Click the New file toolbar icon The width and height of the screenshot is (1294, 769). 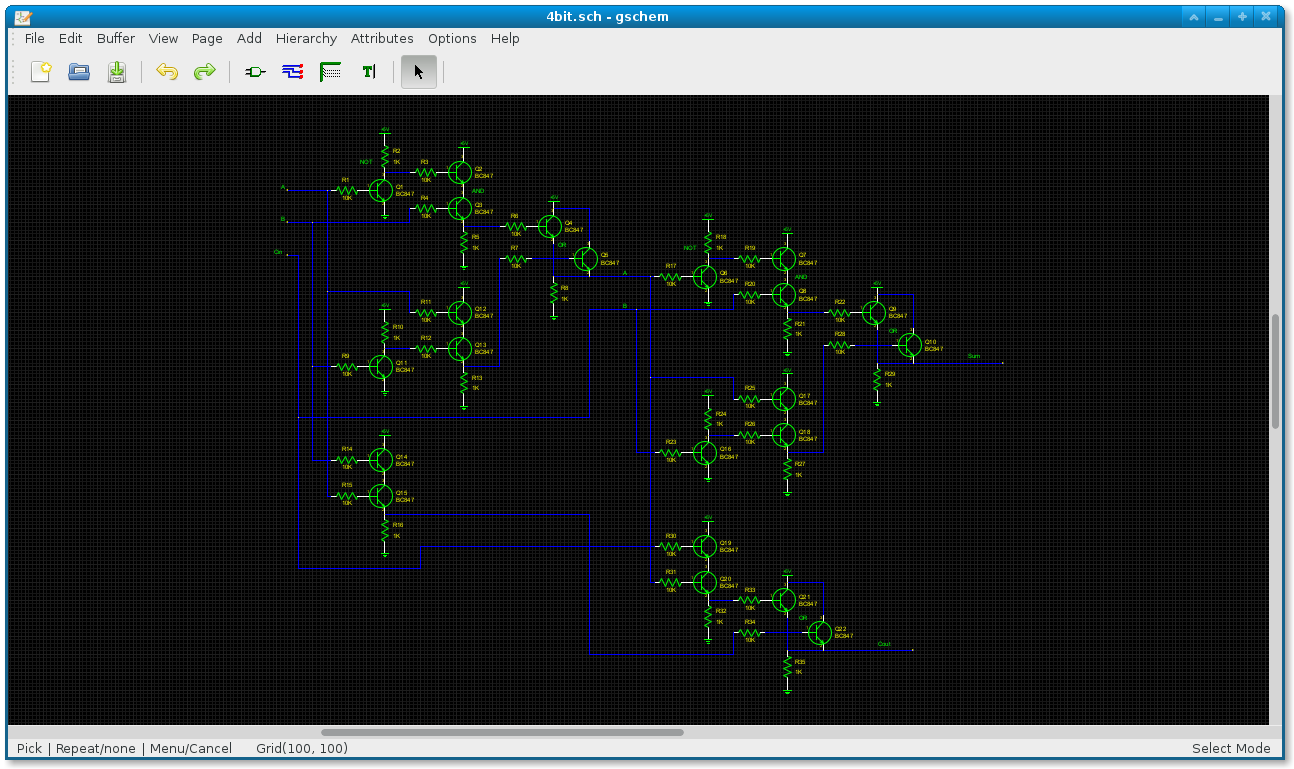pyautogui.click(x=41, y=72)
